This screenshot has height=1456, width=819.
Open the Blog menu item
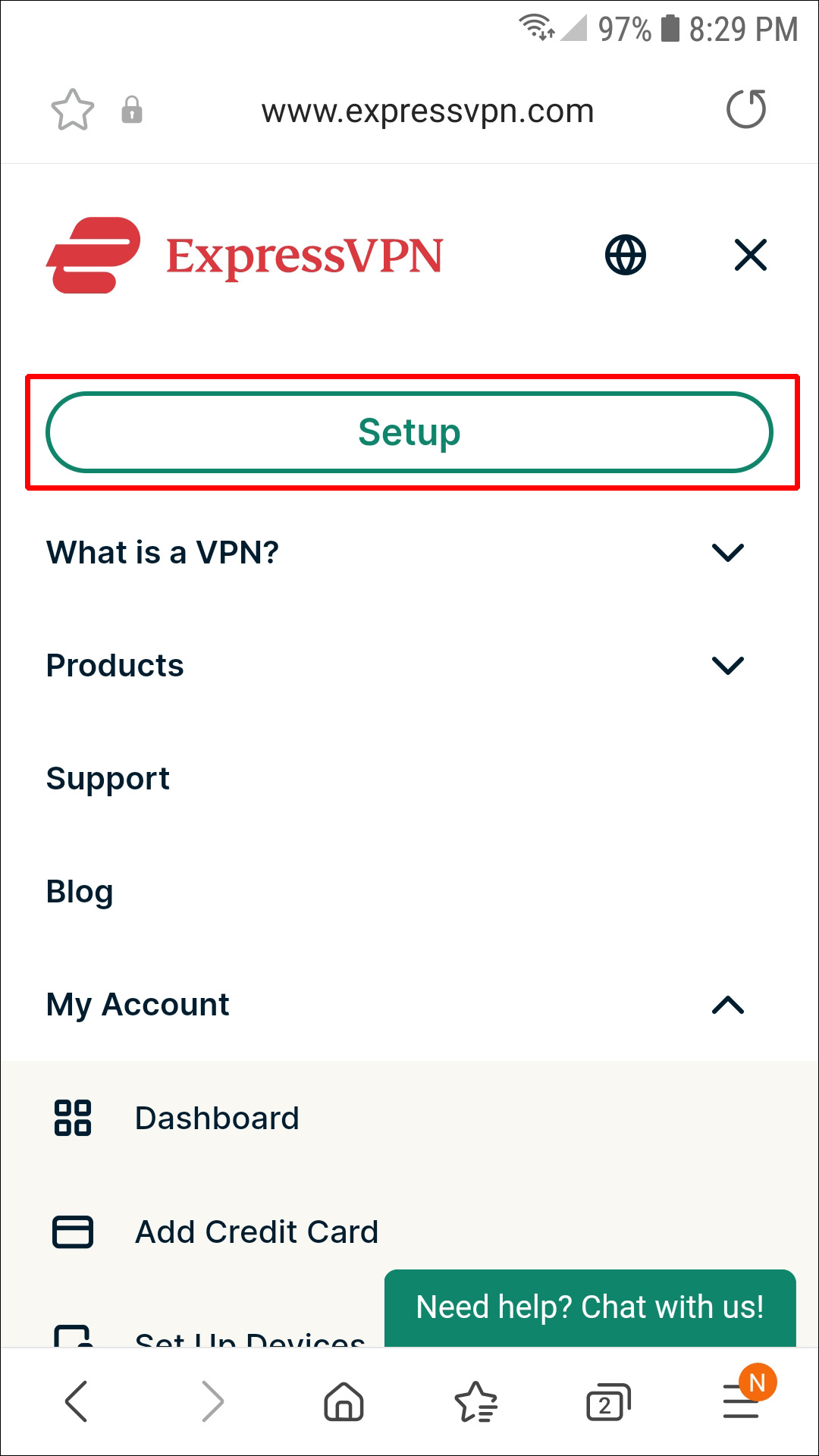80,892
